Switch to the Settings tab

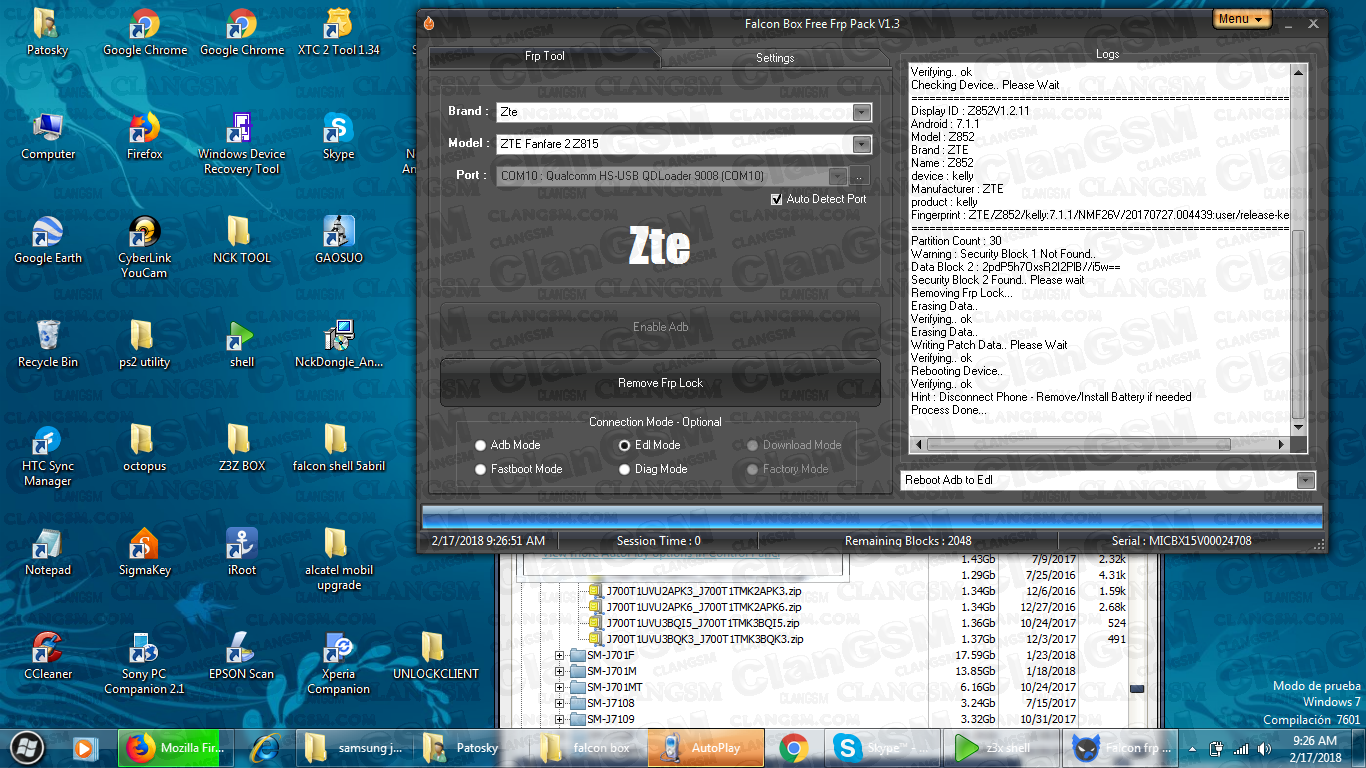[774, 58]
